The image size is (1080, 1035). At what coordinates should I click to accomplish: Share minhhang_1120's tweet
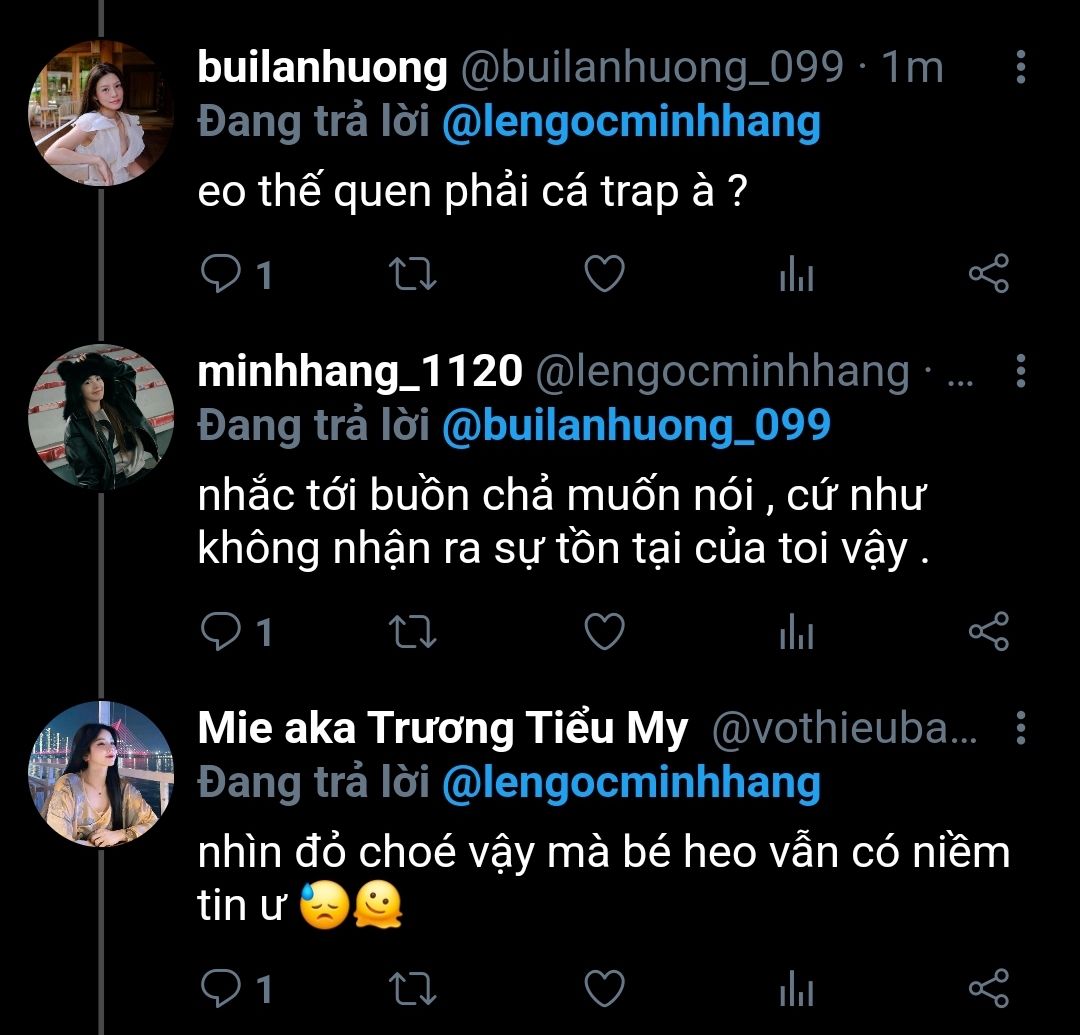pyautogui.click(x=989, y=631)
